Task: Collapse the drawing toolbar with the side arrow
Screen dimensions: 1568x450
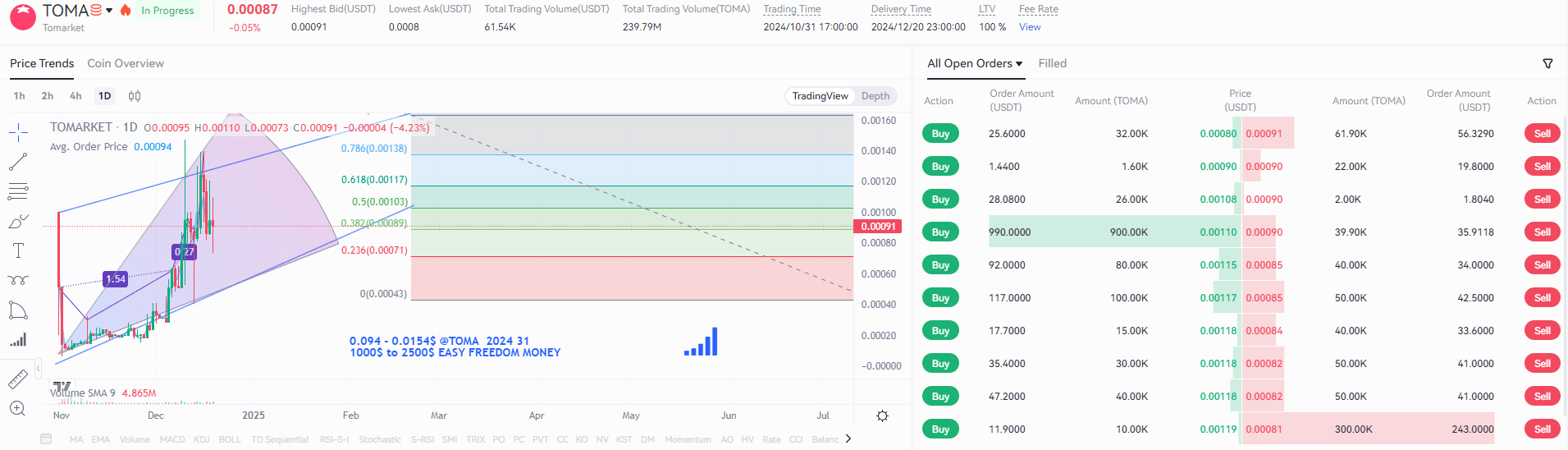Action: coord(38,369)
